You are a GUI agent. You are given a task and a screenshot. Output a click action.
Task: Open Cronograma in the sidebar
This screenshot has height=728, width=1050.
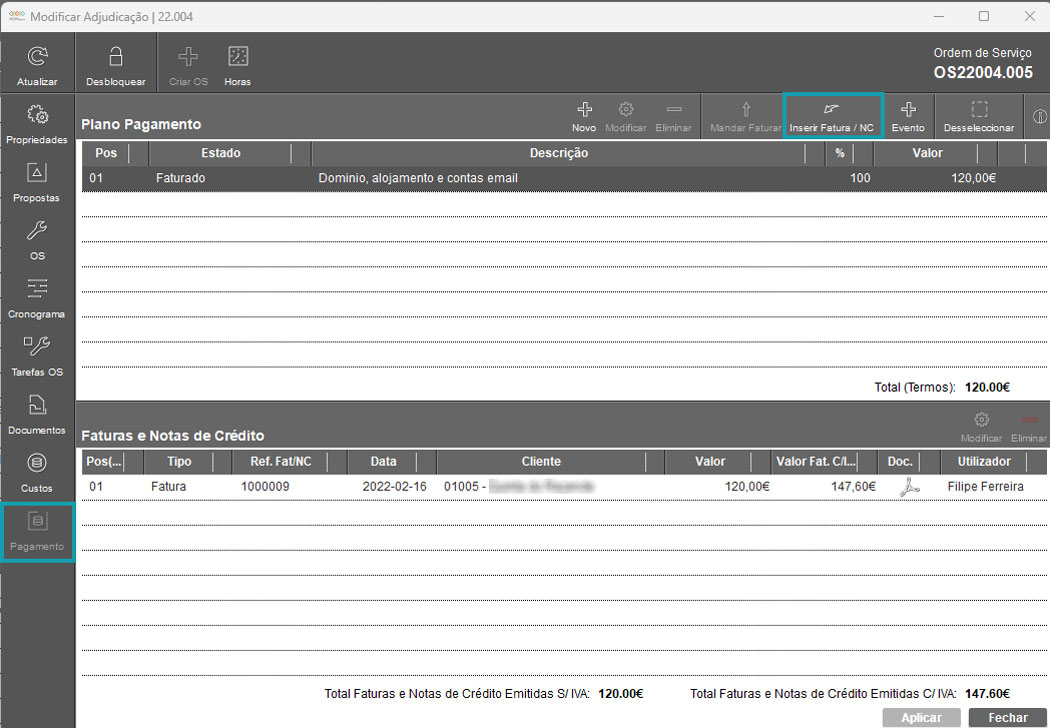tap(37, 299)
